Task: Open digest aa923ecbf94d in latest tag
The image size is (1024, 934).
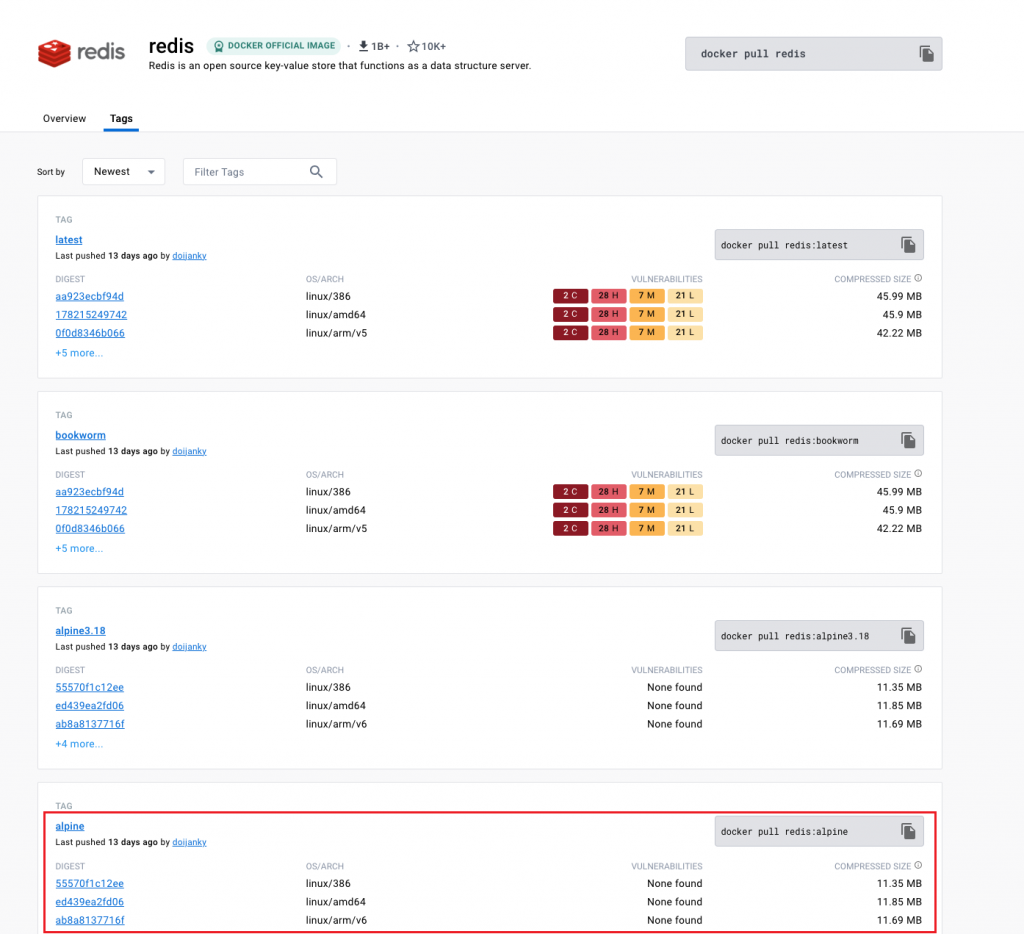Action: [89, 296]
